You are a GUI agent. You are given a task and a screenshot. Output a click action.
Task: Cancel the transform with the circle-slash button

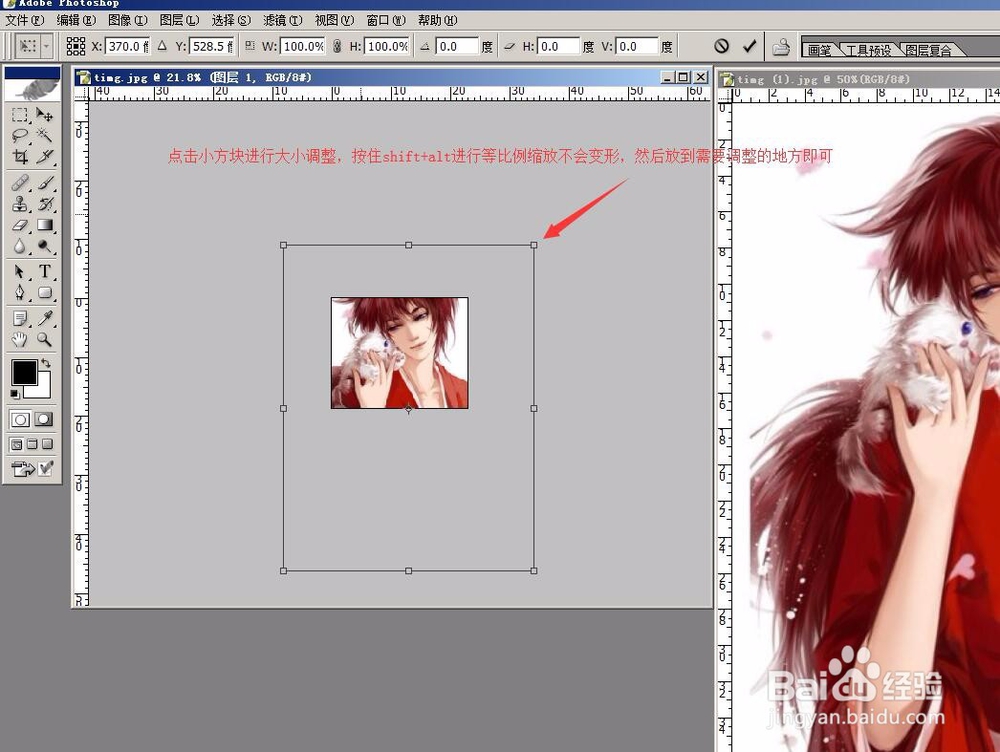[x=721, y=46]
